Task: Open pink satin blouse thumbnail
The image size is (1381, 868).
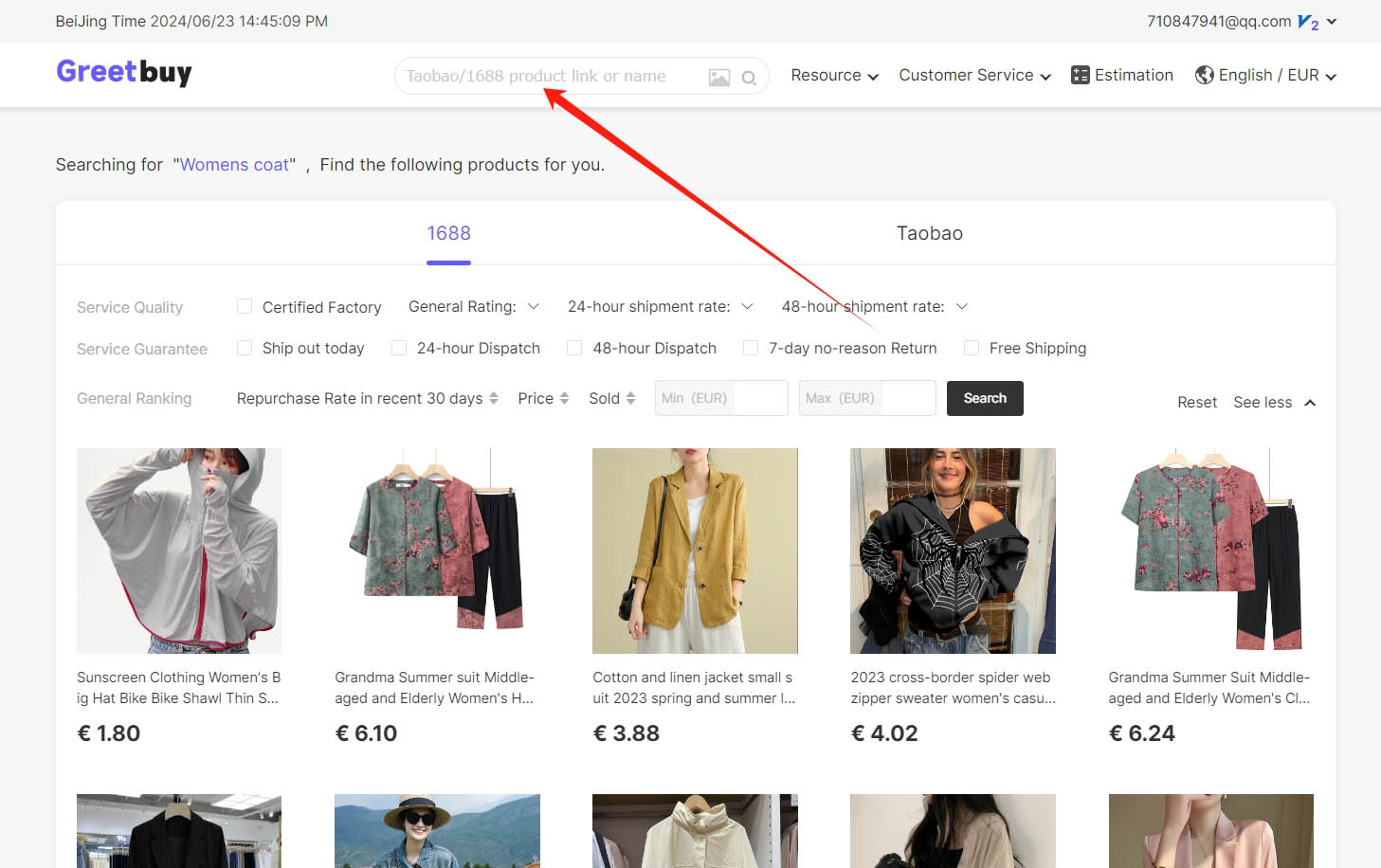Action: click(1211, 831)
